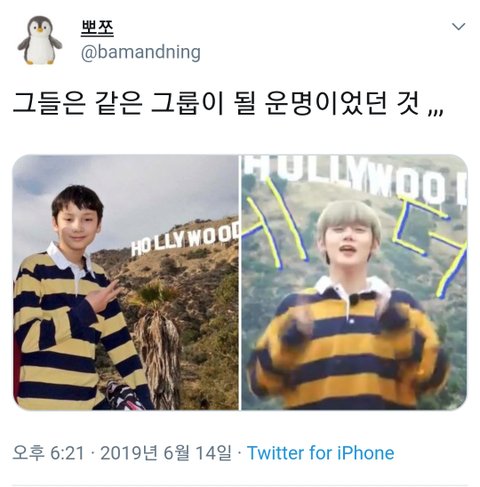Viewport: 480px width, 487px height.
Task: Click the 2019년 6월 14일 date
Action: pyautogui.click(x=166, y=453)
